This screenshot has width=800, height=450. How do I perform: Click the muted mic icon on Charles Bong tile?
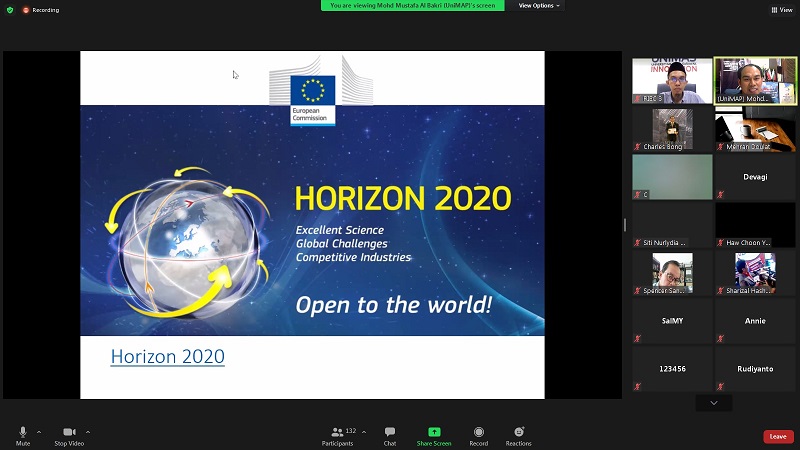click(637, 146)
